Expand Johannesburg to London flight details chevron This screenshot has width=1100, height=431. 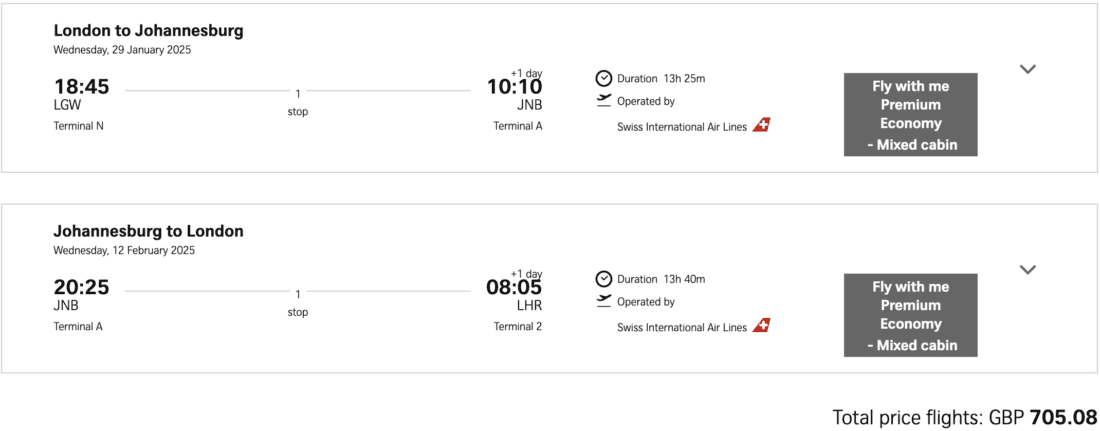(1027, 269)
